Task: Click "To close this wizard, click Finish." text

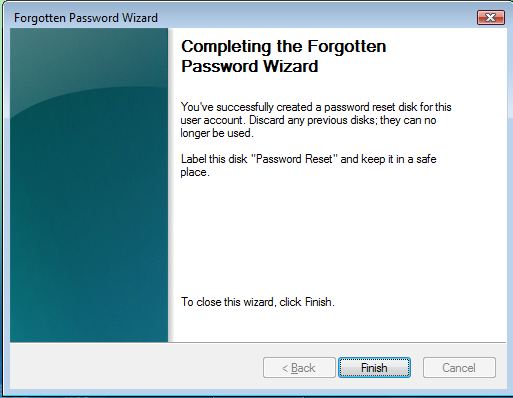Action: pyautogui.click(x=258, y=302)
